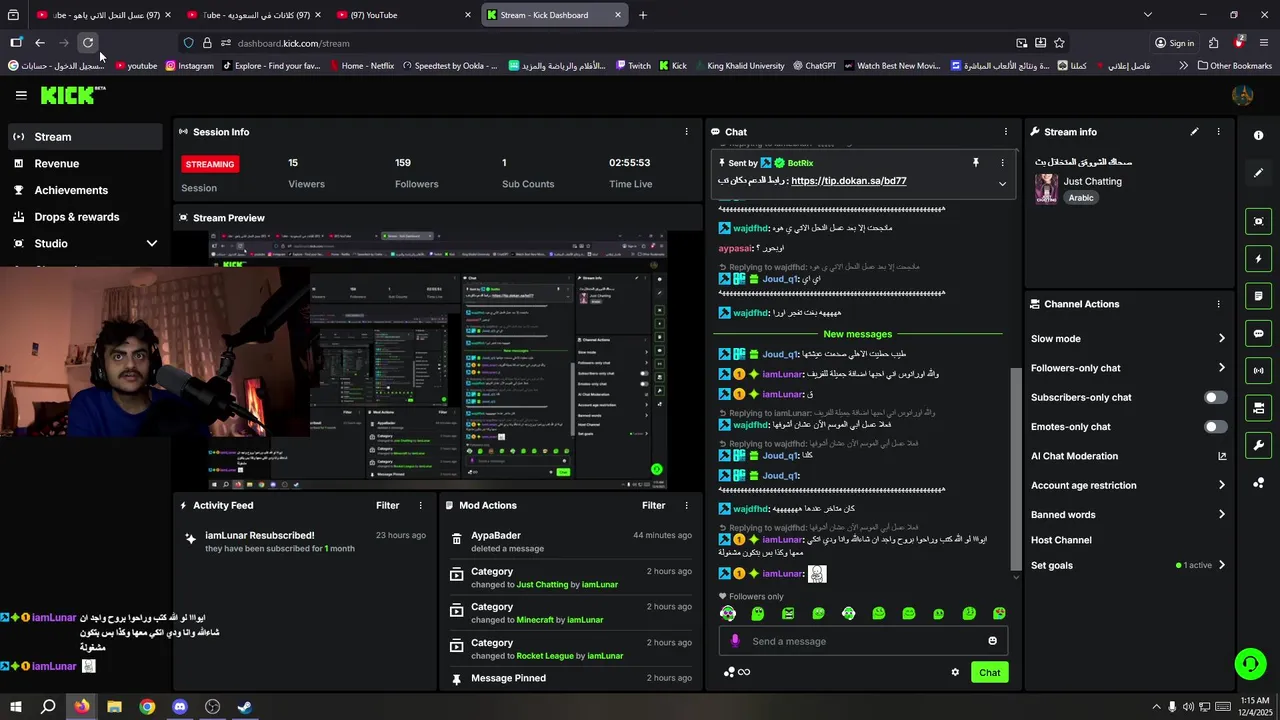Expand the pinned message chevron

[x=1002, y=184]
